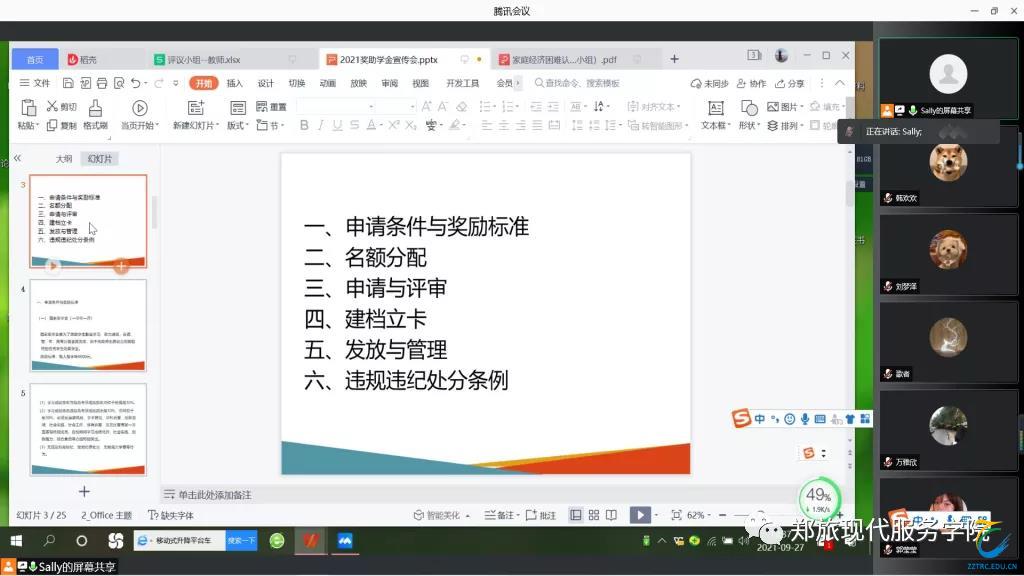Click the Text Box (文本框) icon
Viewport: 1024px width, 576px height.
715,108
